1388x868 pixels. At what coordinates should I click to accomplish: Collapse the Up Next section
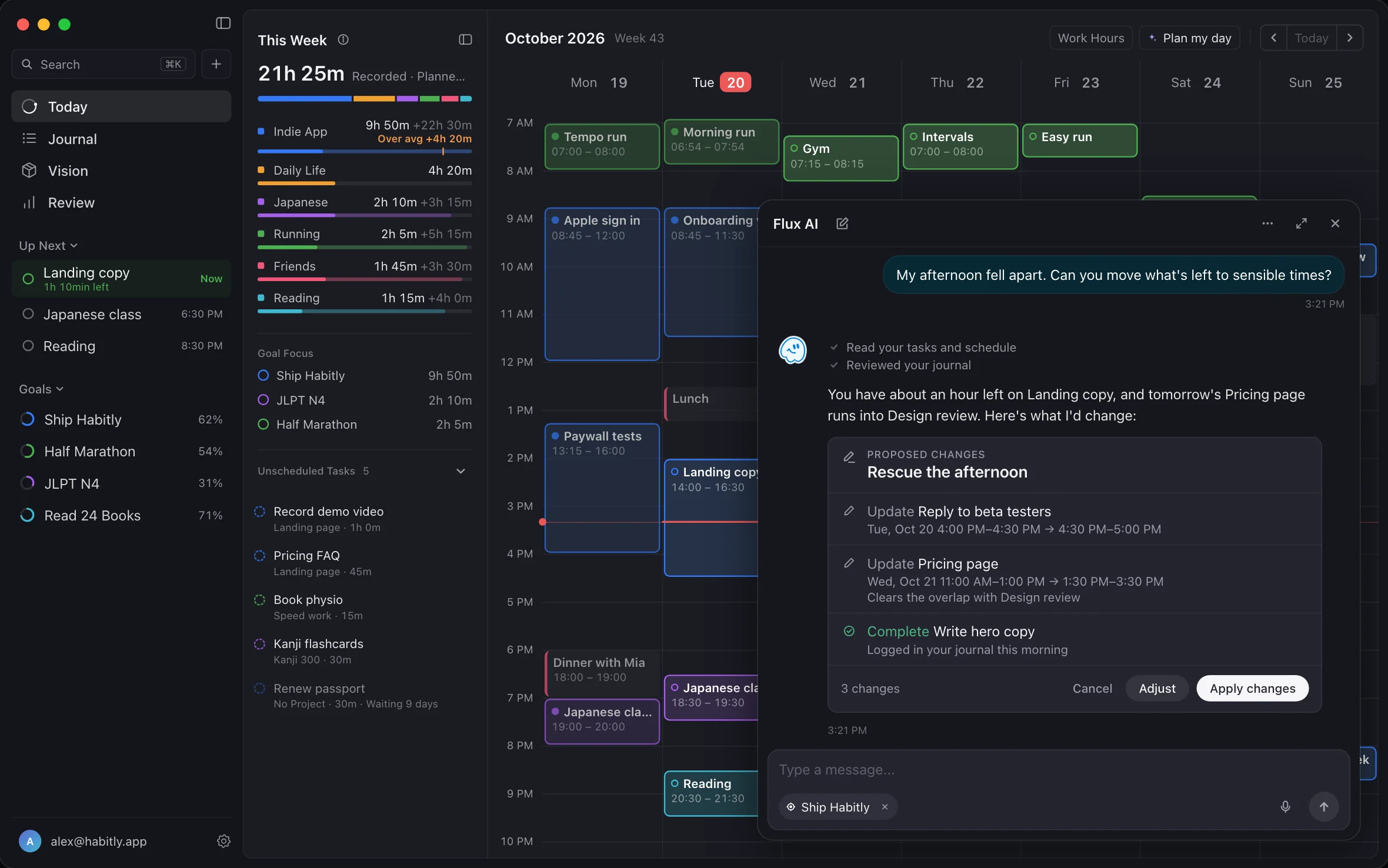tap(48, 246)
